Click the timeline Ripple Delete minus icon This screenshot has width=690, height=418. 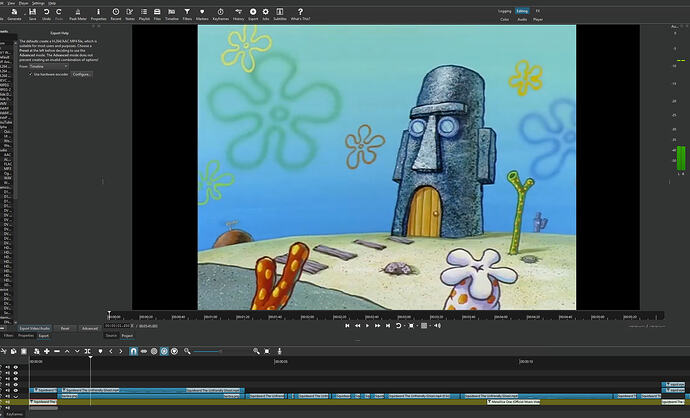(57, 351)
